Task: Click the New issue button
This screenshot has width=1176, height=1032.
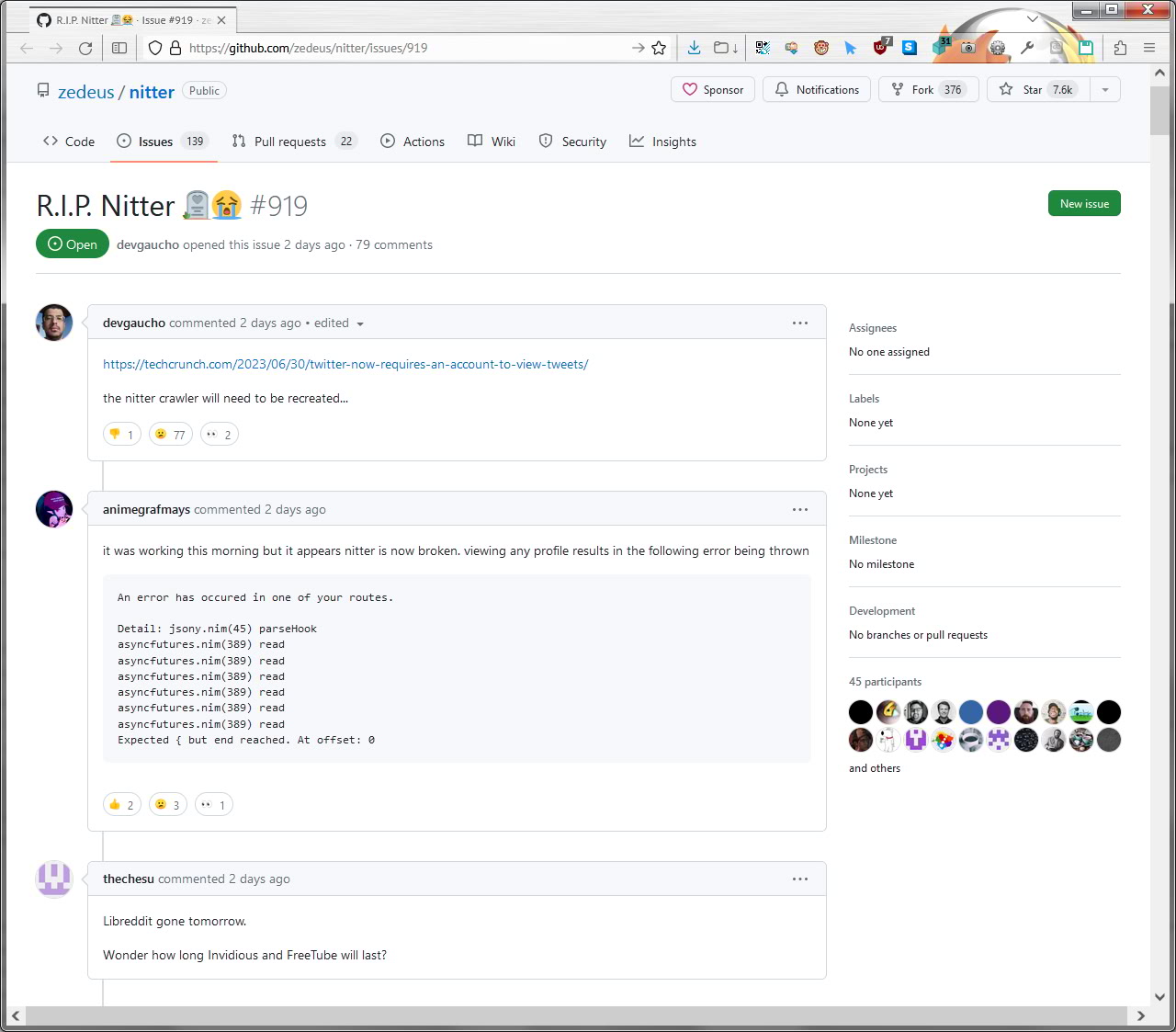Action: point(1084,203)
